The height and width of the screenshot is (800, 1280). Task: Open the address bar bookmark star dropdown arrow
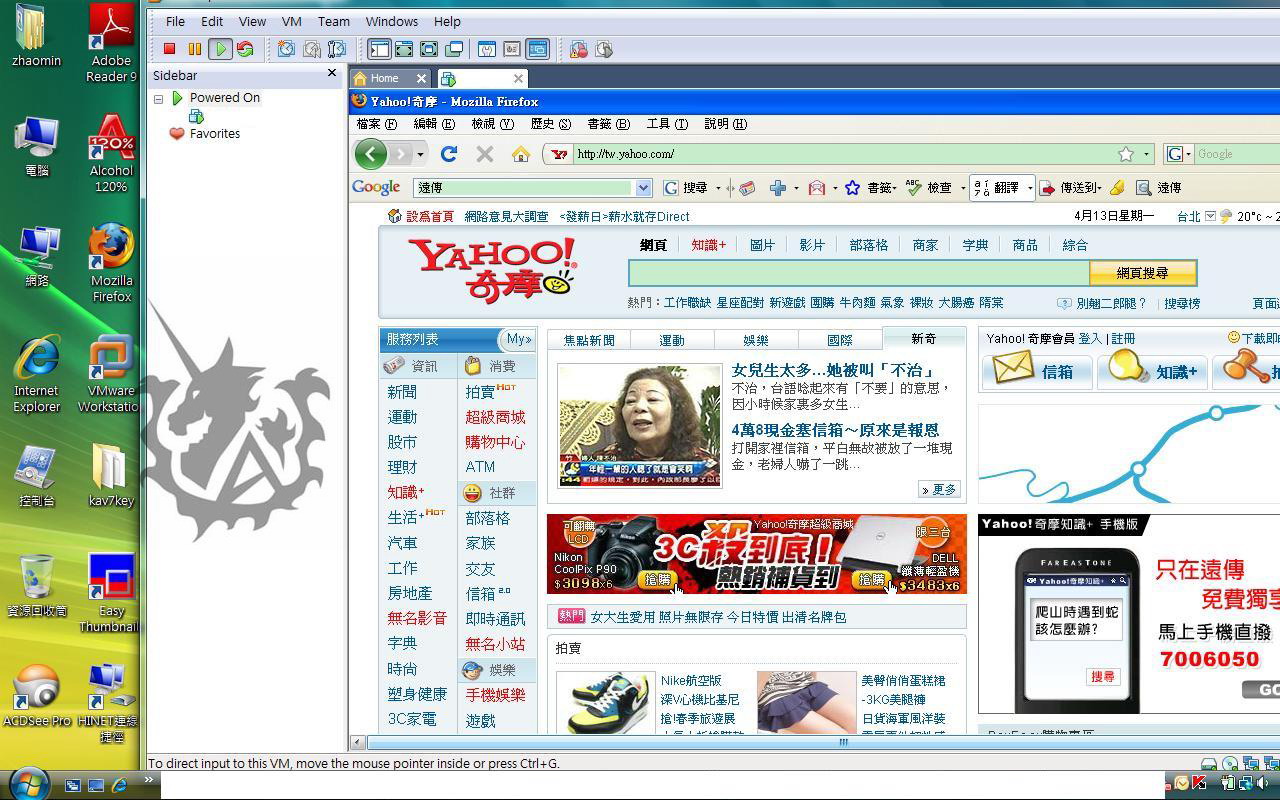[1147, 154]
